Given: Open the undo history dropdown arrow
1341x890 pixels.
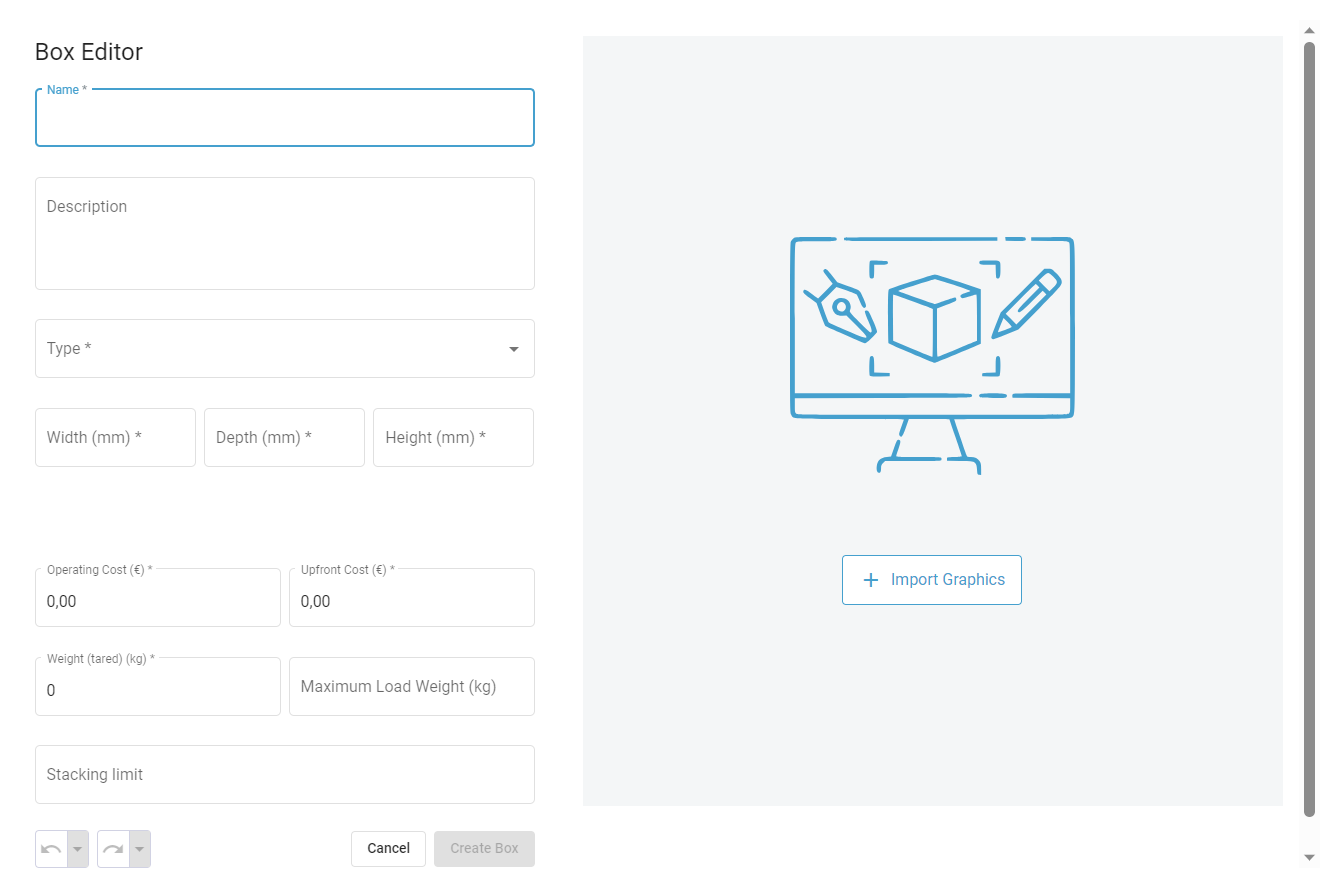Looking at the screenshot, I should pyautogui.click(x=78, y=849).
